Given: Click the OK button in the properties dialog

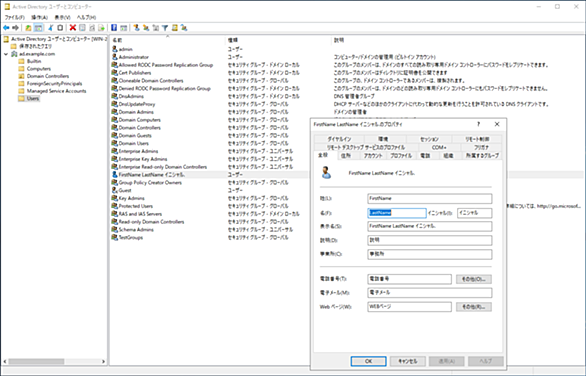Looking at the screenshot, I should pos(368,361).
